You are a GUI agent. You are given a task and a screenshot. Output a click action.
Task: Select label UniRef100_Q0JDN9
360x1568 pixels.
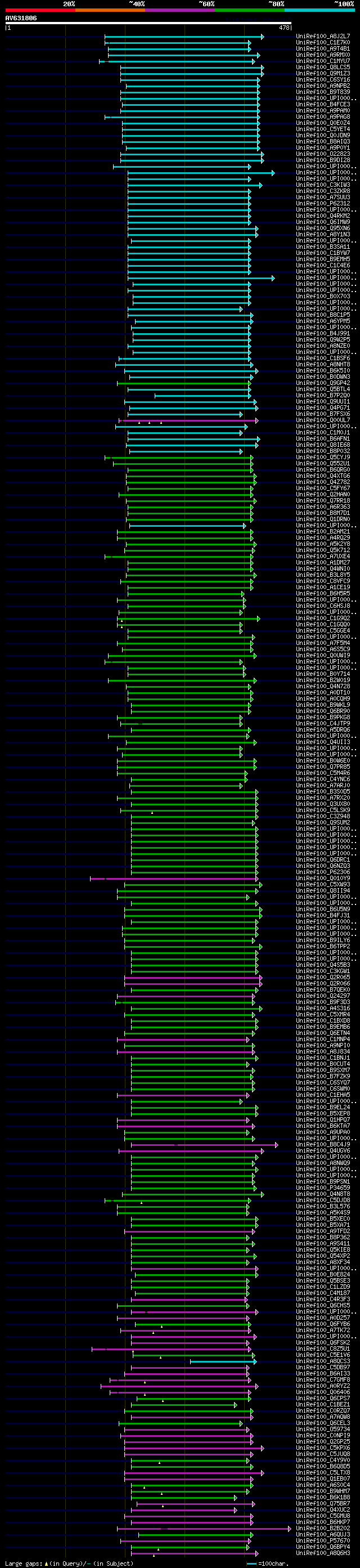(323, 135)
